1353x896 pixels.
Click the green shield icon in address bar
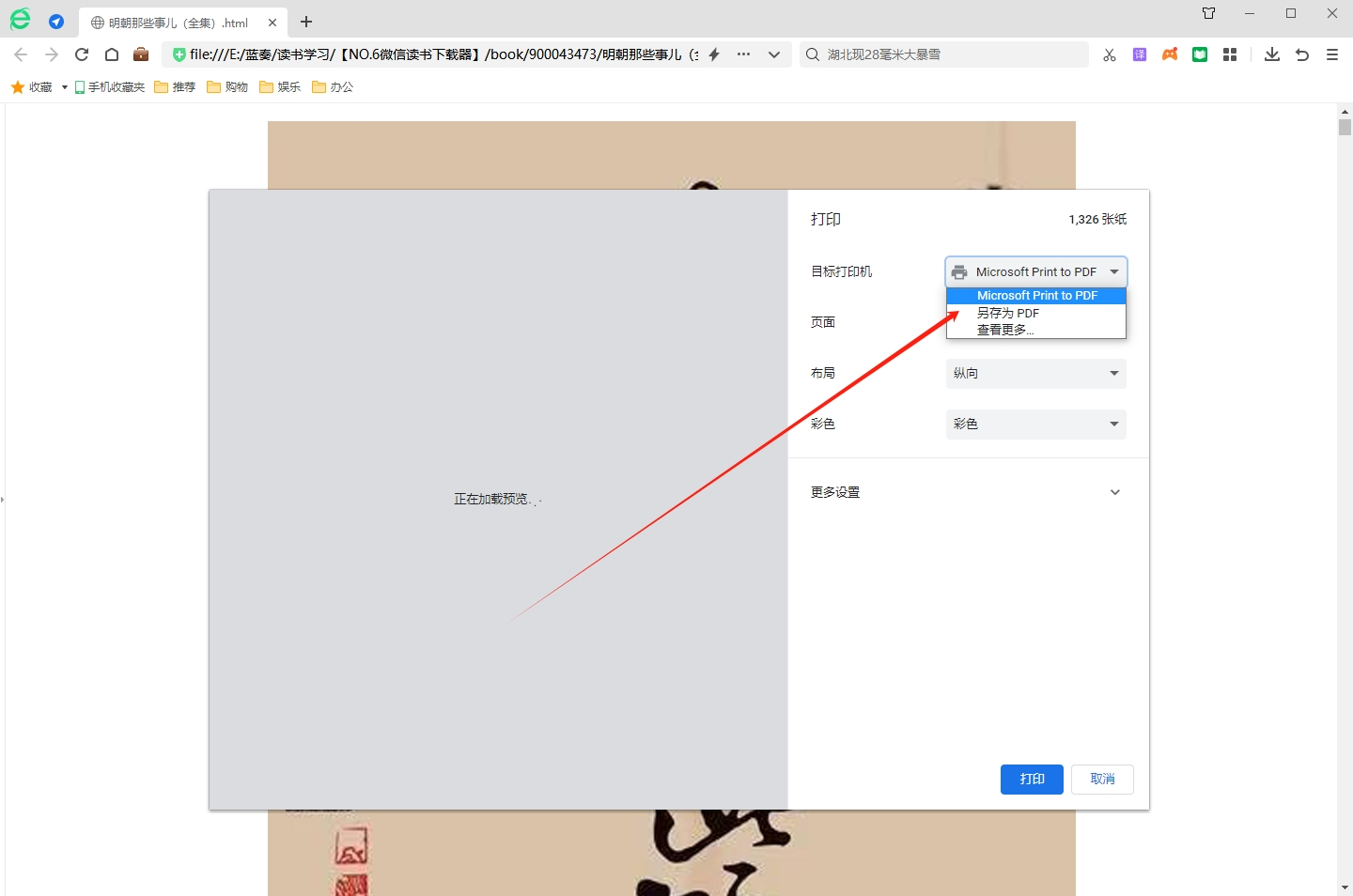tap(179, 54)
